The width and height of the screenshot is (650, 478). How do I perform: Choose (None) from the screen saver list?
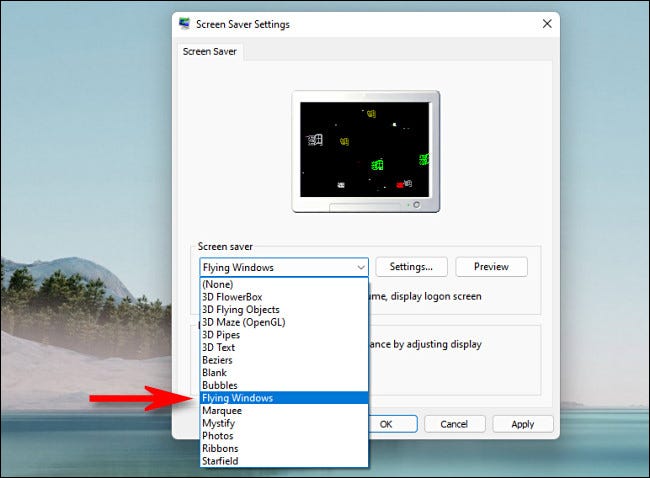(x=284, y=284)
